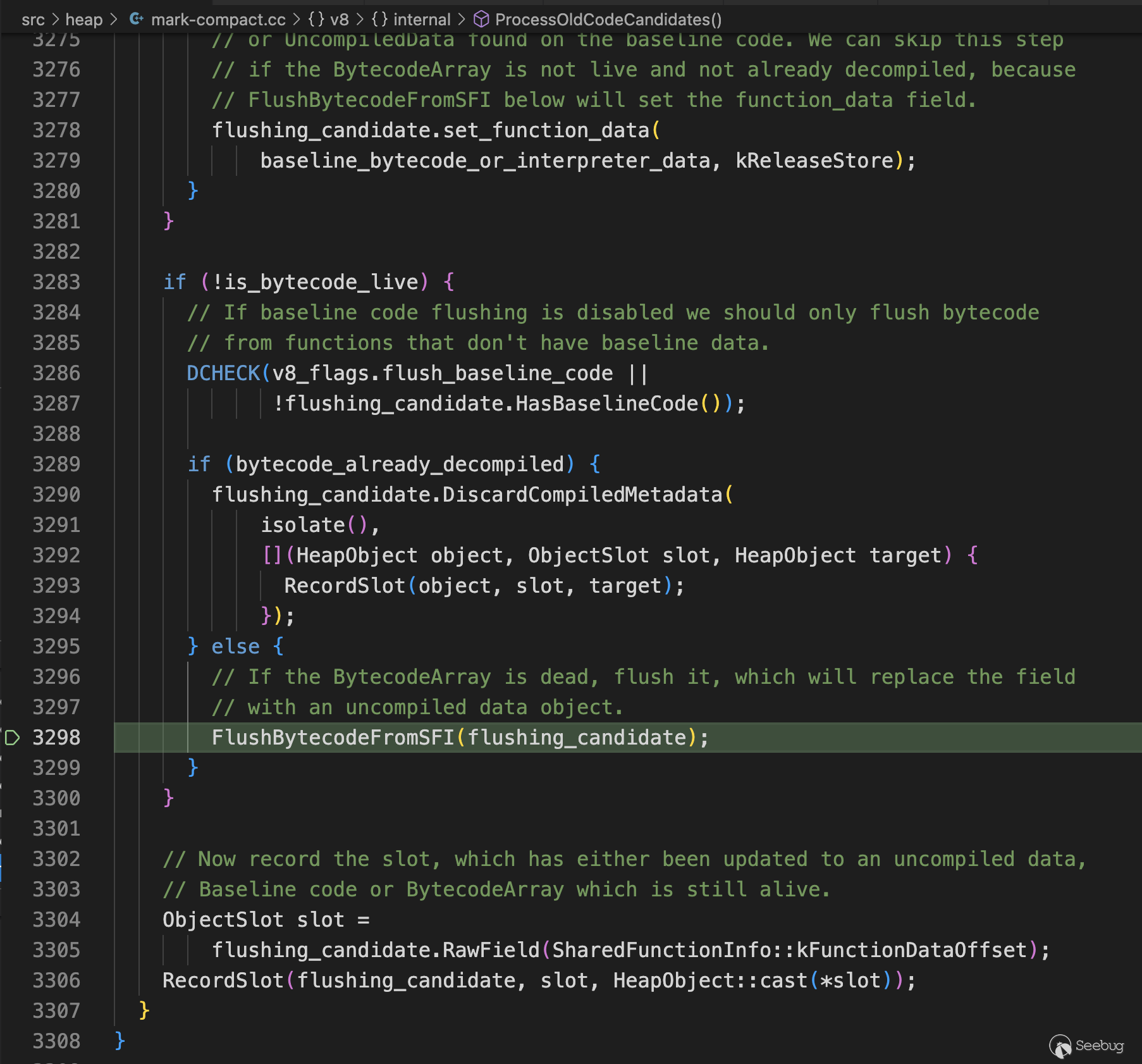The width and height of the screenshot is (1142, 1064).
Task: Click RawField call on line 3305
Action: coord(491,950)
